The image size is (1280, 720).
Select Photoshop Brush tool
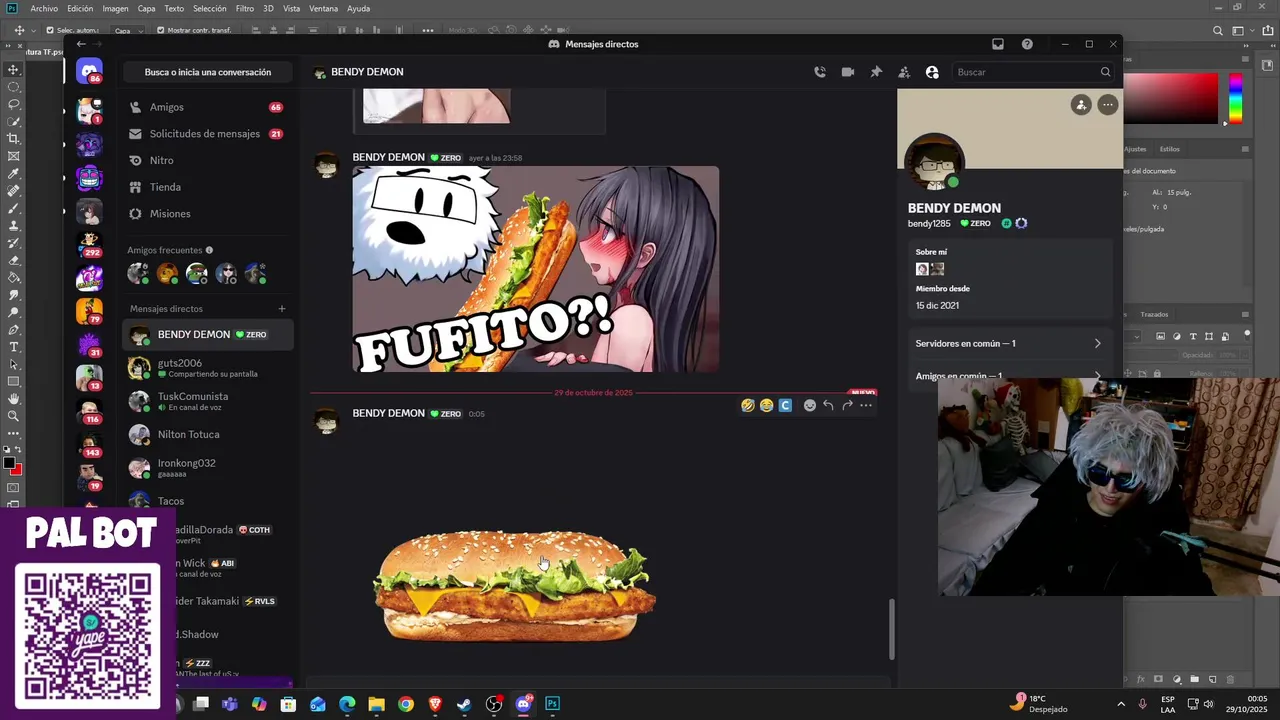click(x=14, y=208)
